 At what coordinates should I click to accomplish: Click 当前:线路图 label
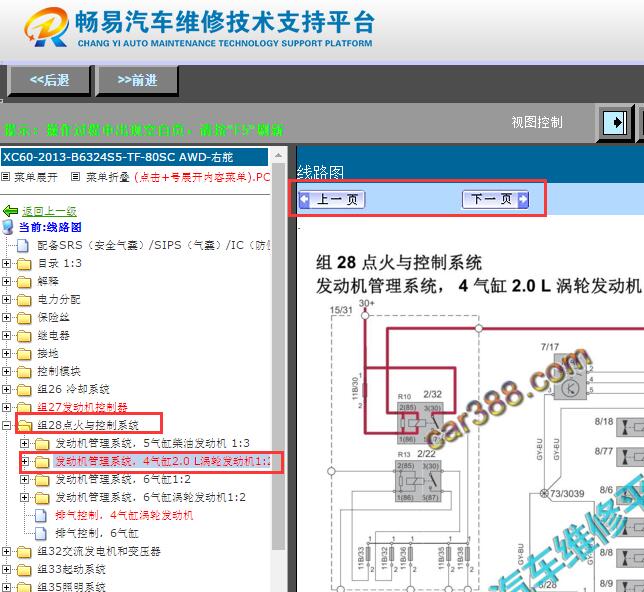pos(50,227)
